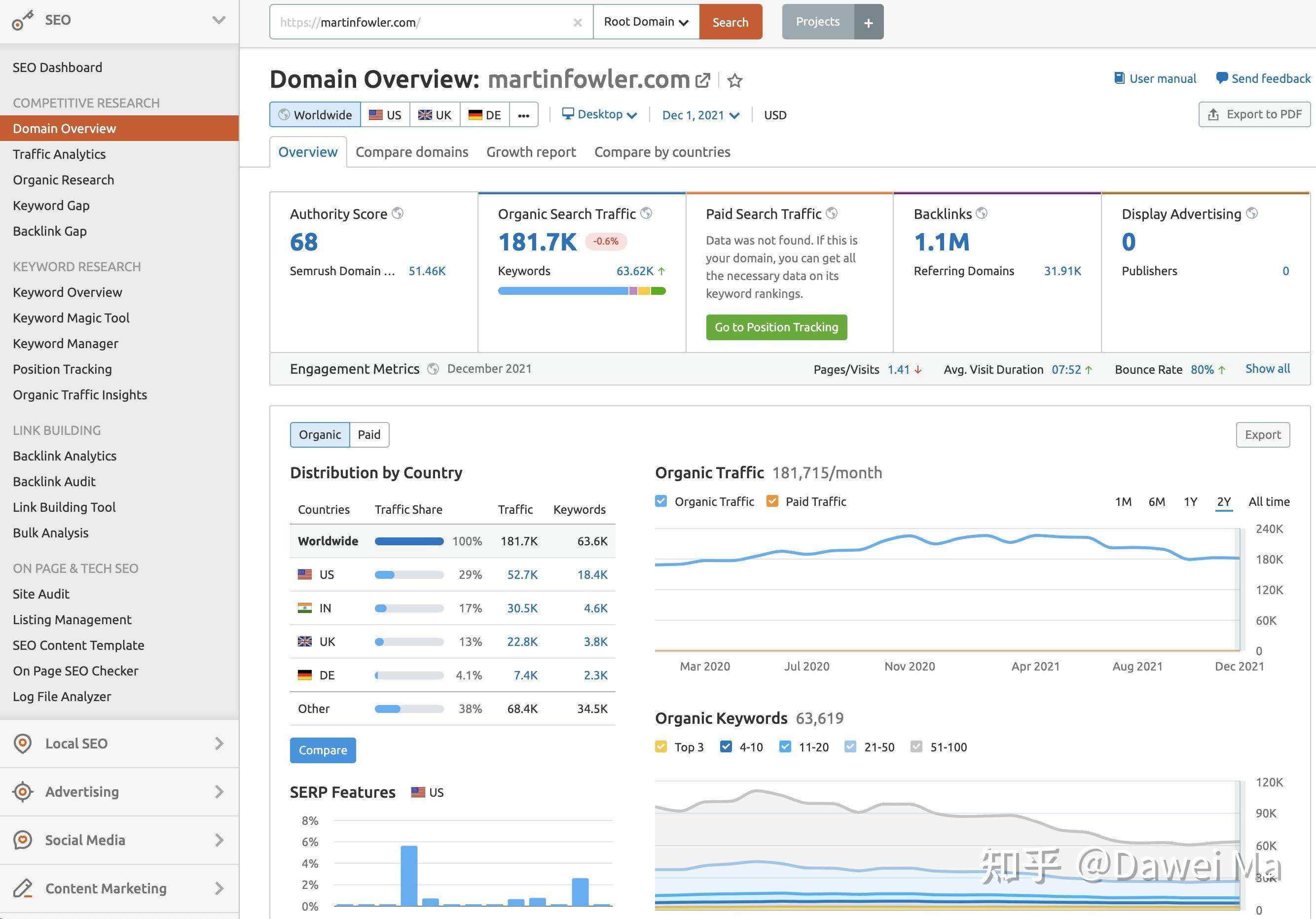
Task: Click the UK flag in country table
Action: (x=305, y=642)
